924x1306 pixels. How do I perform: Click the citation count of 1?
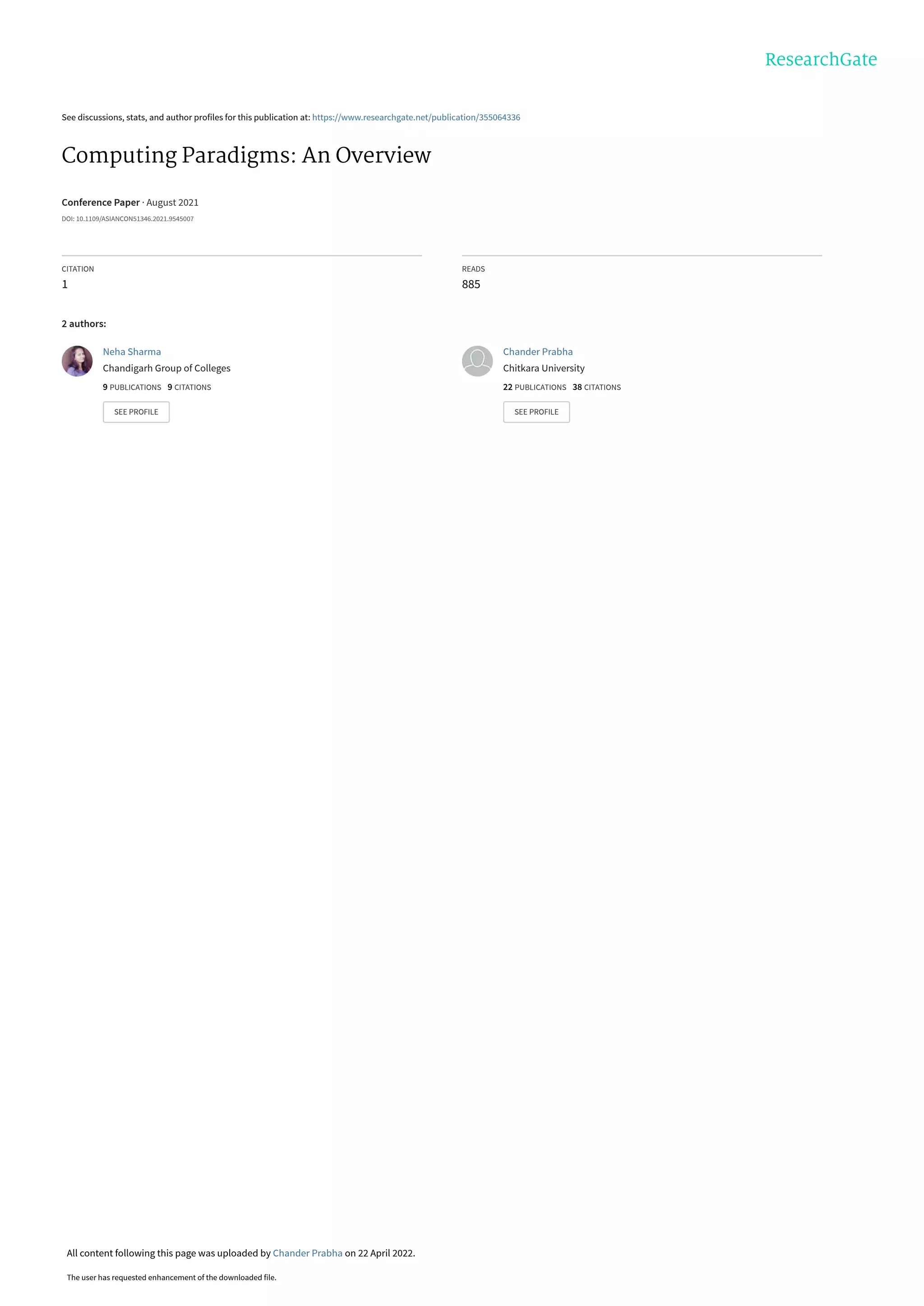[65, 285]
